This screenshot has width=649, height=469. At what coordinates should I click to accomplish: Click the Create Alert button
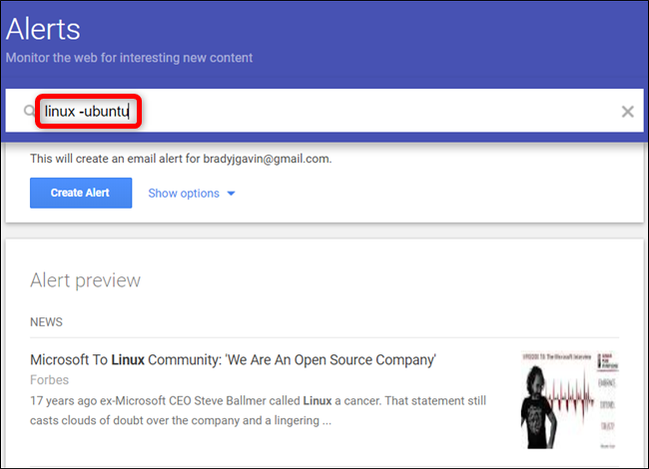click(x=81, y=193)
